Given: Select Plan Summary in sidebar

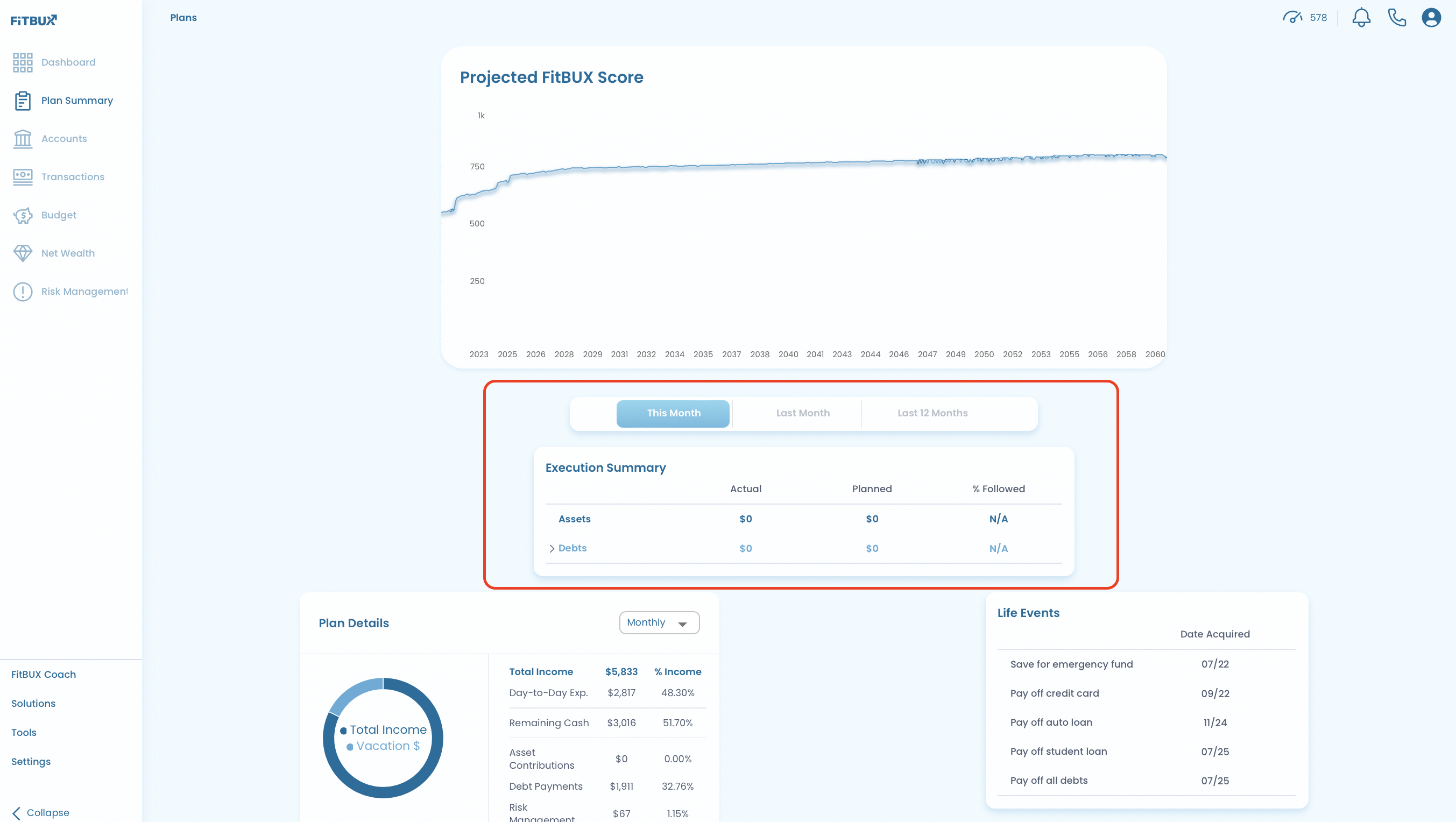Looking at the screenshot, I should [x=77, y=101].
